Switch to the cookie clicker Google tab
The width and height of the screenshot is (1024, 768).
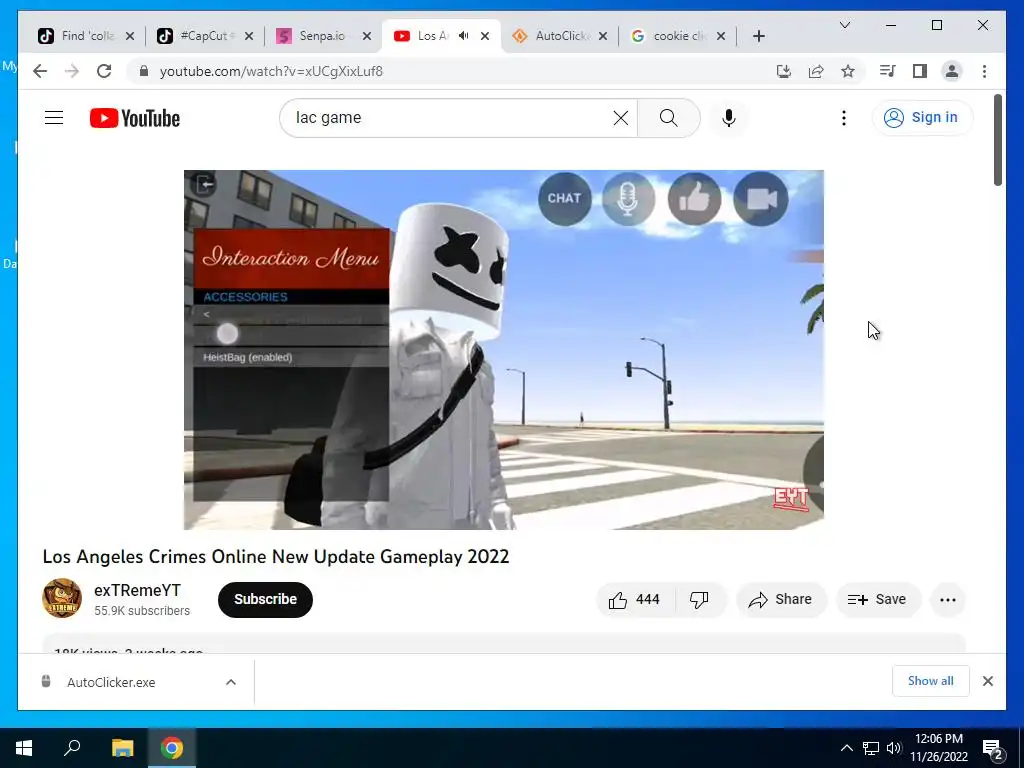coord(678,36)
